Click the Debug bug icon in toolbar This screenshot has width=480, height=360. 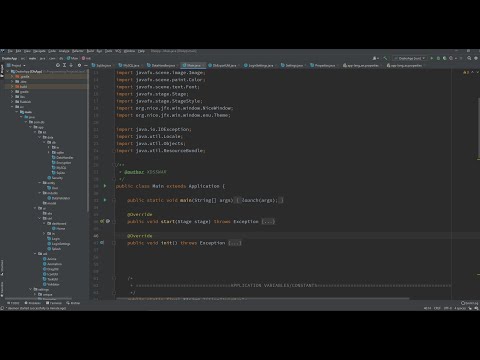pyautogui.click(x=438, y=58)
